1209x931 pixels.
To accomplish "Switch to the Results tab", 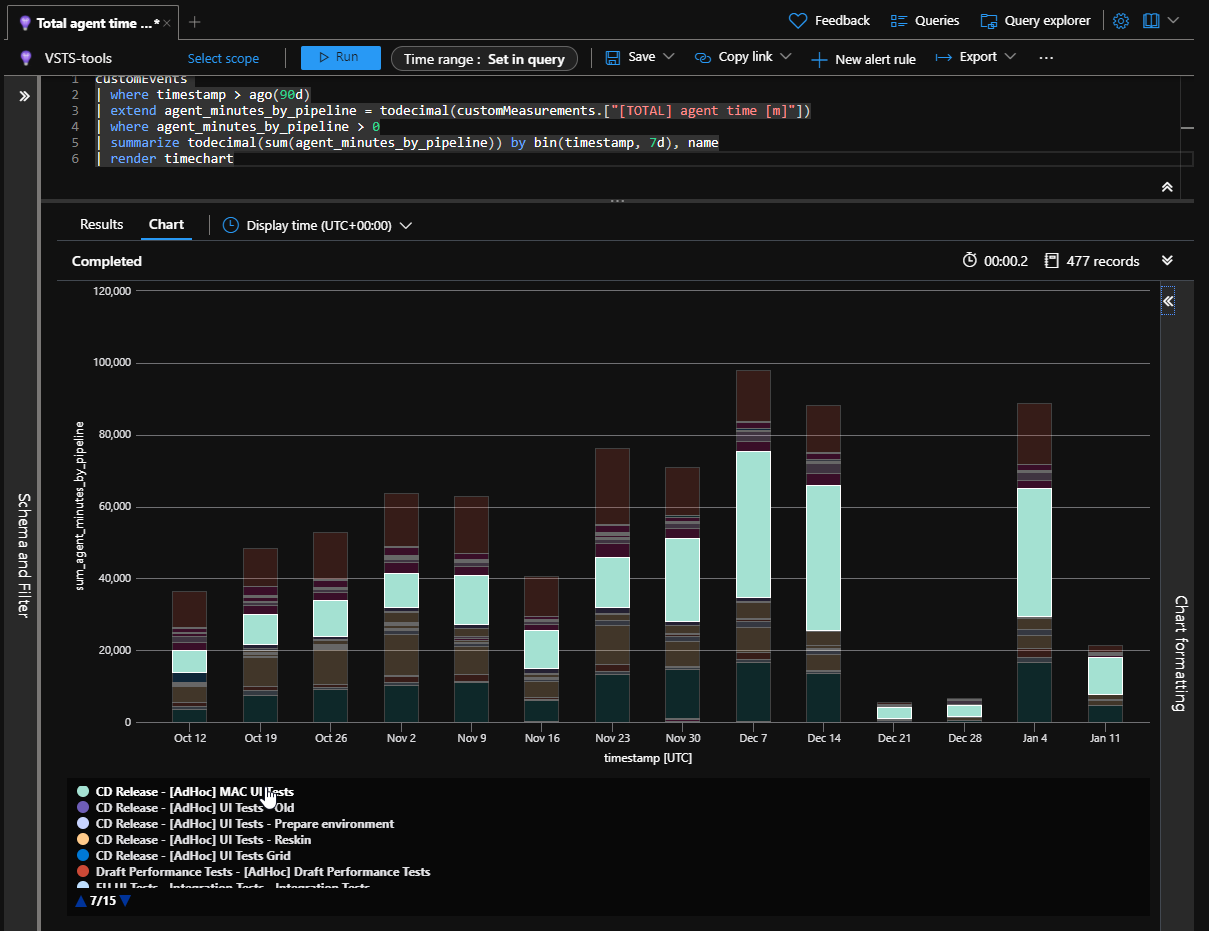I will pyautogui.click(x=101, y=225).
